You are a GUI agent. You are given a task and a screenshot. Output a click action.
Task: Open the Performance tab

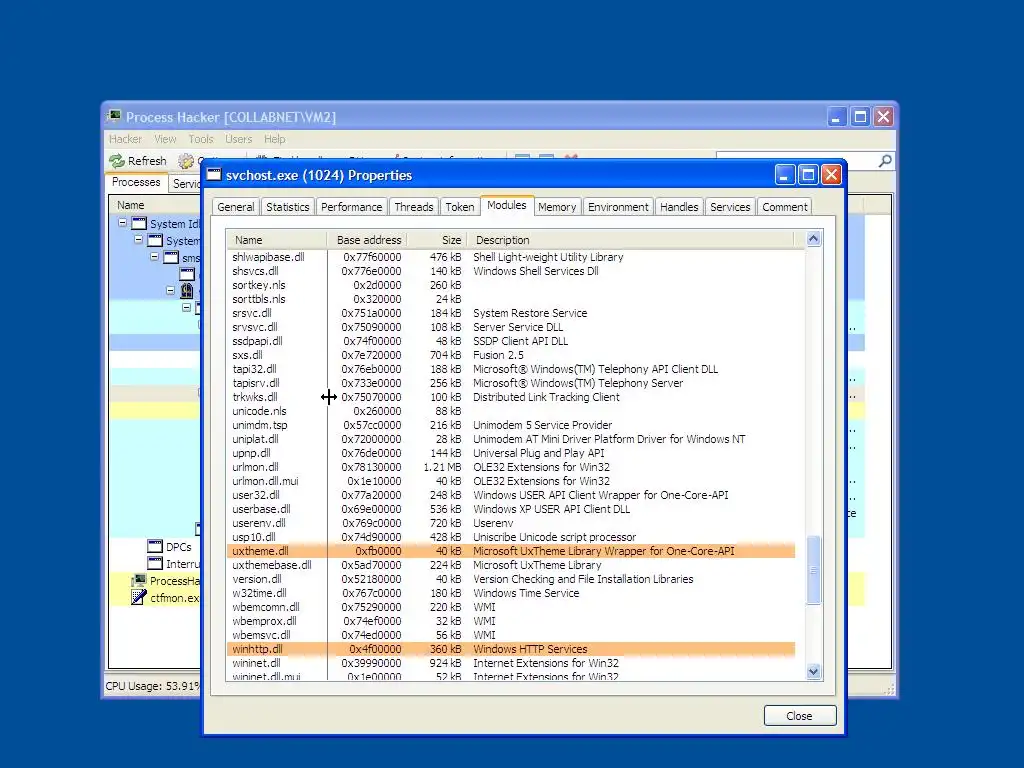351,207
